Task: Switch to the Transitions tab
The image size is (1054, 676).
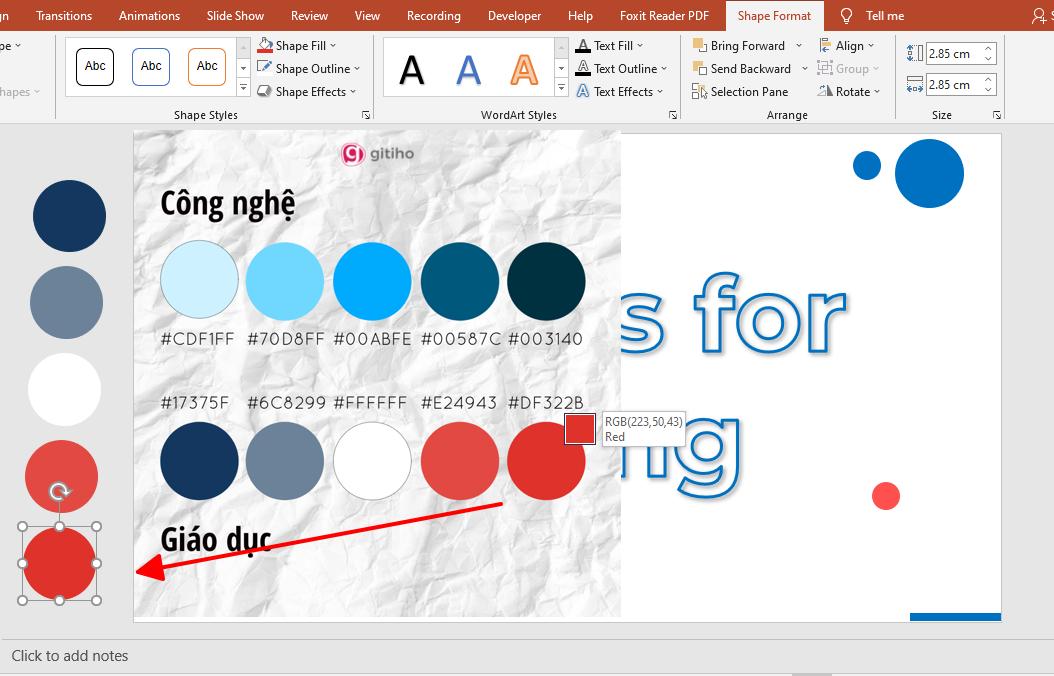Action: click(x=64, y=15)
